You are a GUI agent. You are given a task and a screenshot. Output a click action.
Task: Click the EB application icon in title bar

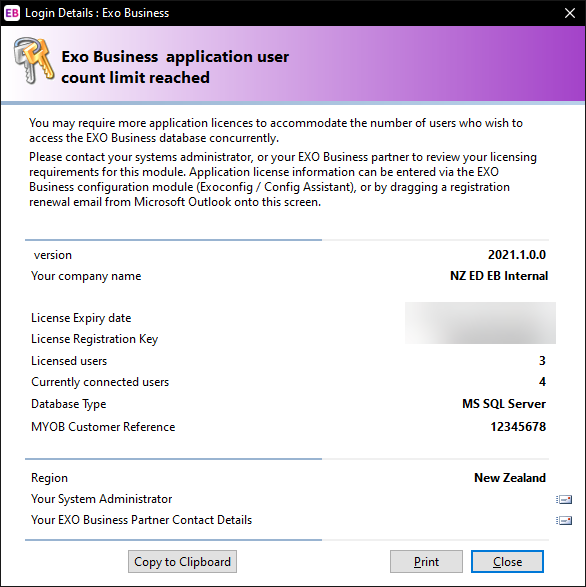12,13
